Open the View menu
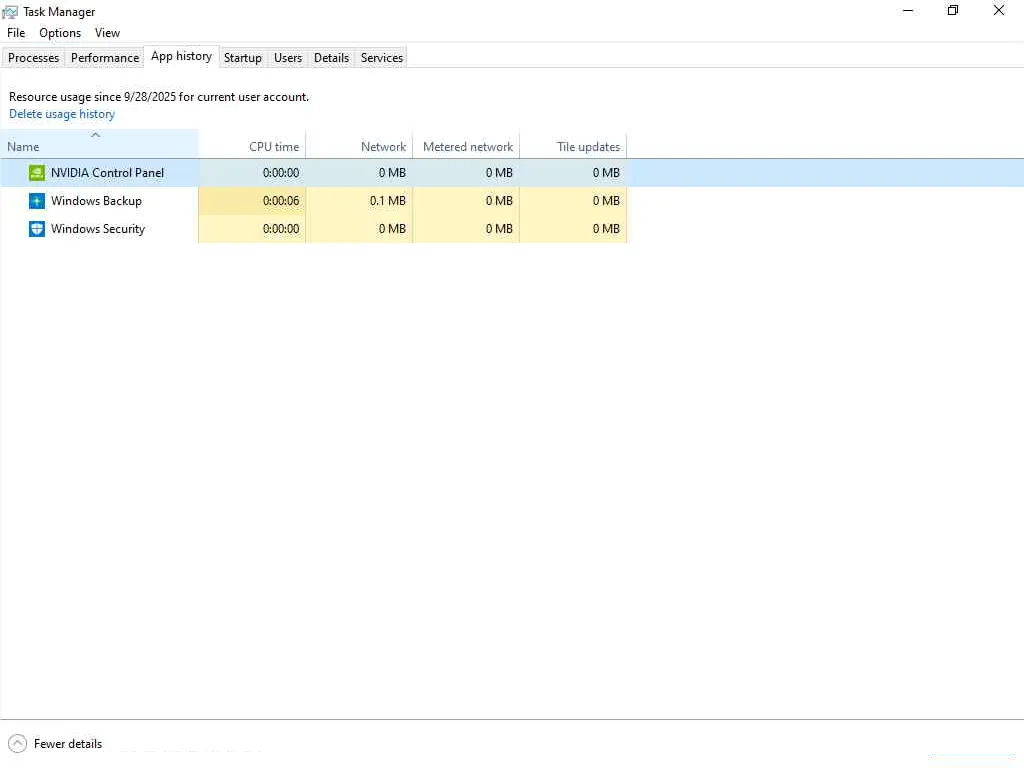1024x768 pixels. (x=107, y=33)
